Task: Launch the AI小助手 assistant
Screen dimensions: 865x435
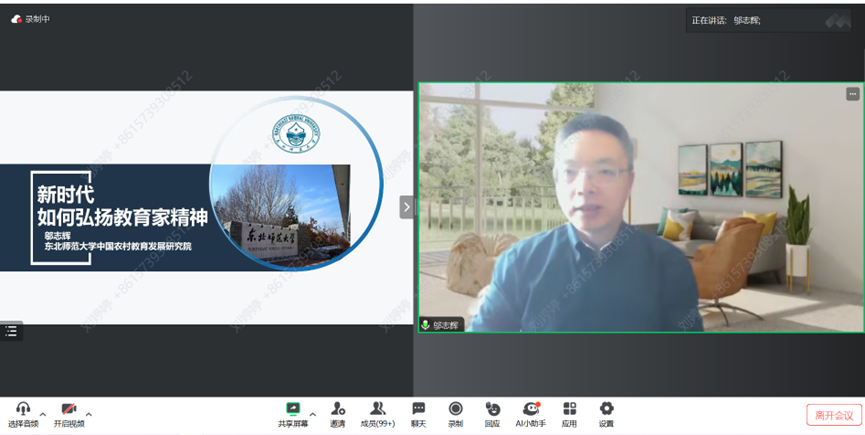Action: click(531, 410)
